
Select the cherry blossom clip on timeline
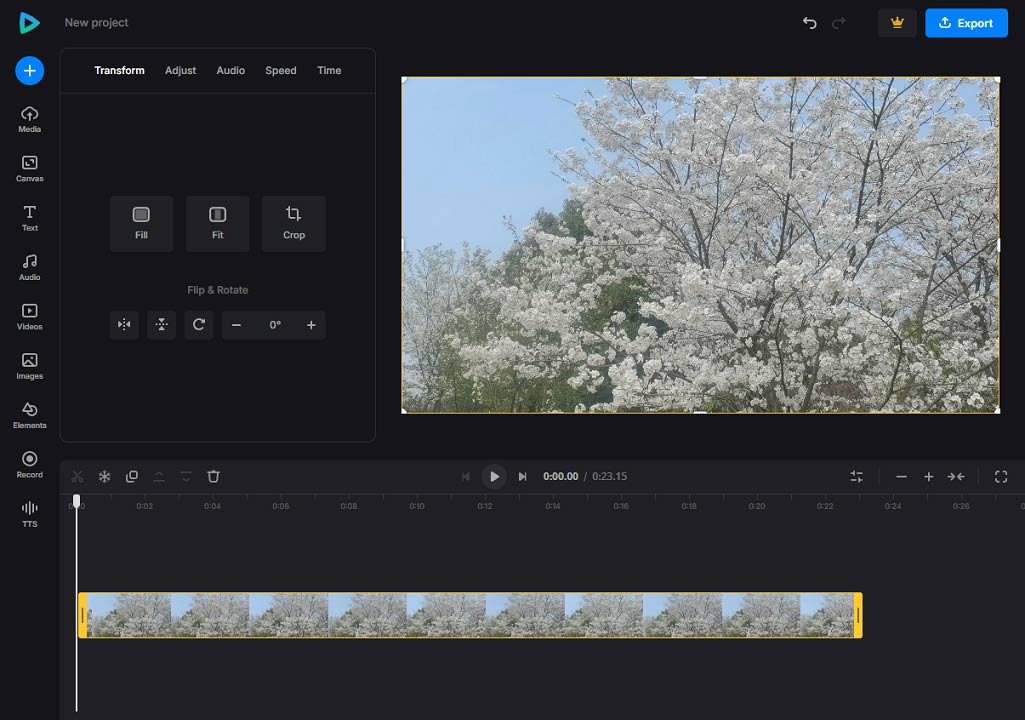[x=470, y=615]
